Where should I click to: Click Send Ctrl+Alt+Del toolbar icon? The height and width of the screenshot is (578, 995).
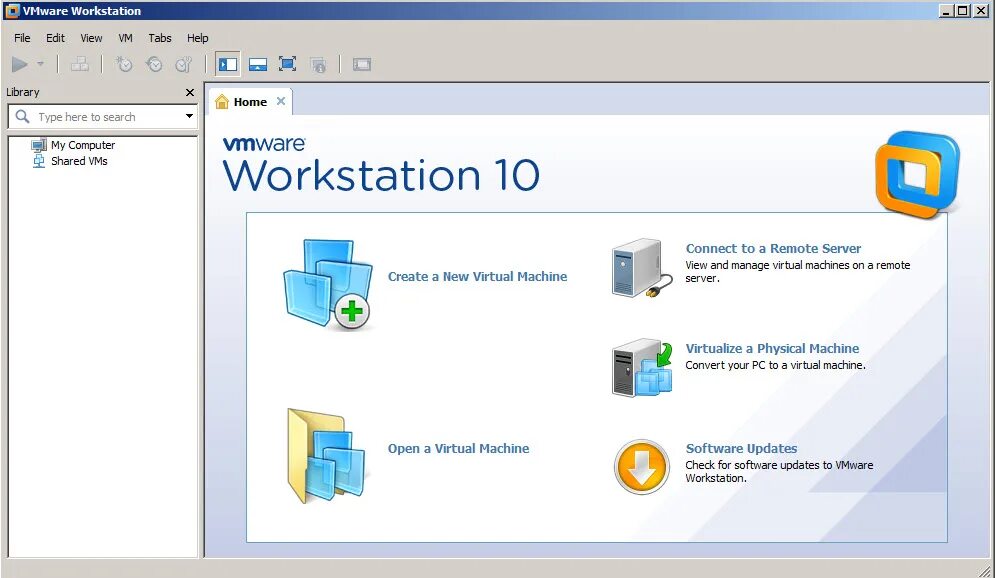pyautogui.click(x=79, y=64)
